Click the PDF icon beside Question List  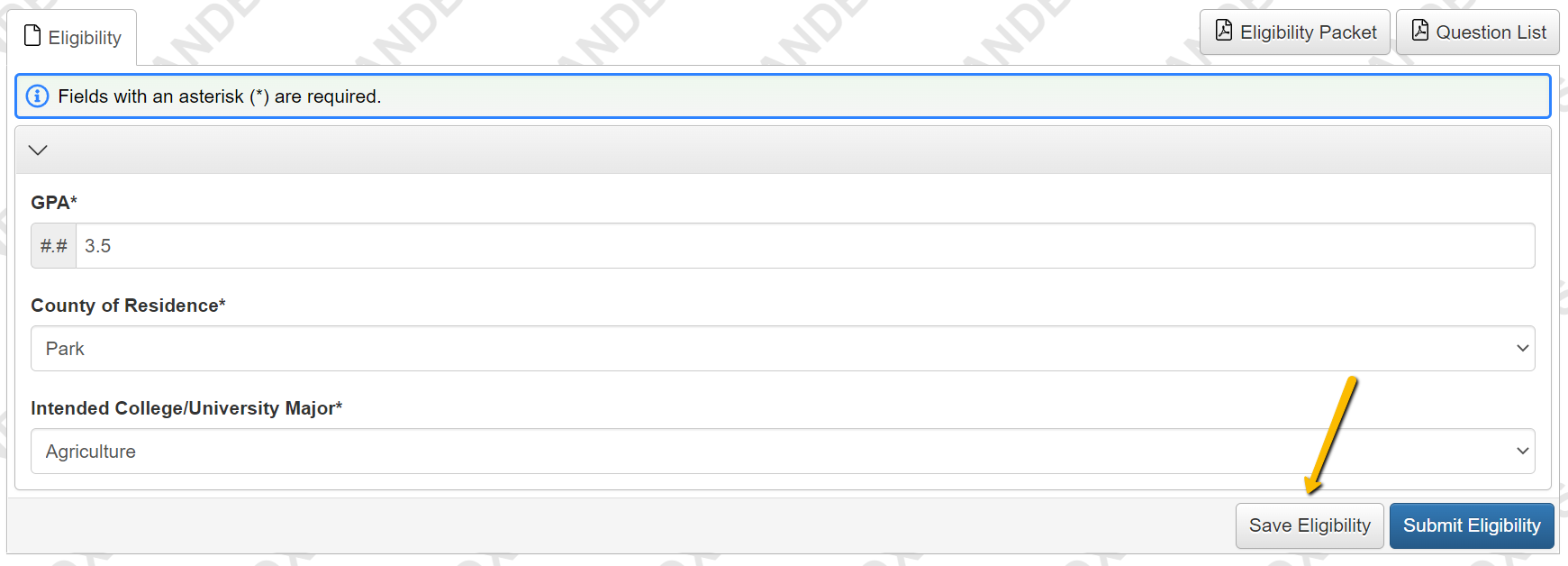click(1420, 31)
